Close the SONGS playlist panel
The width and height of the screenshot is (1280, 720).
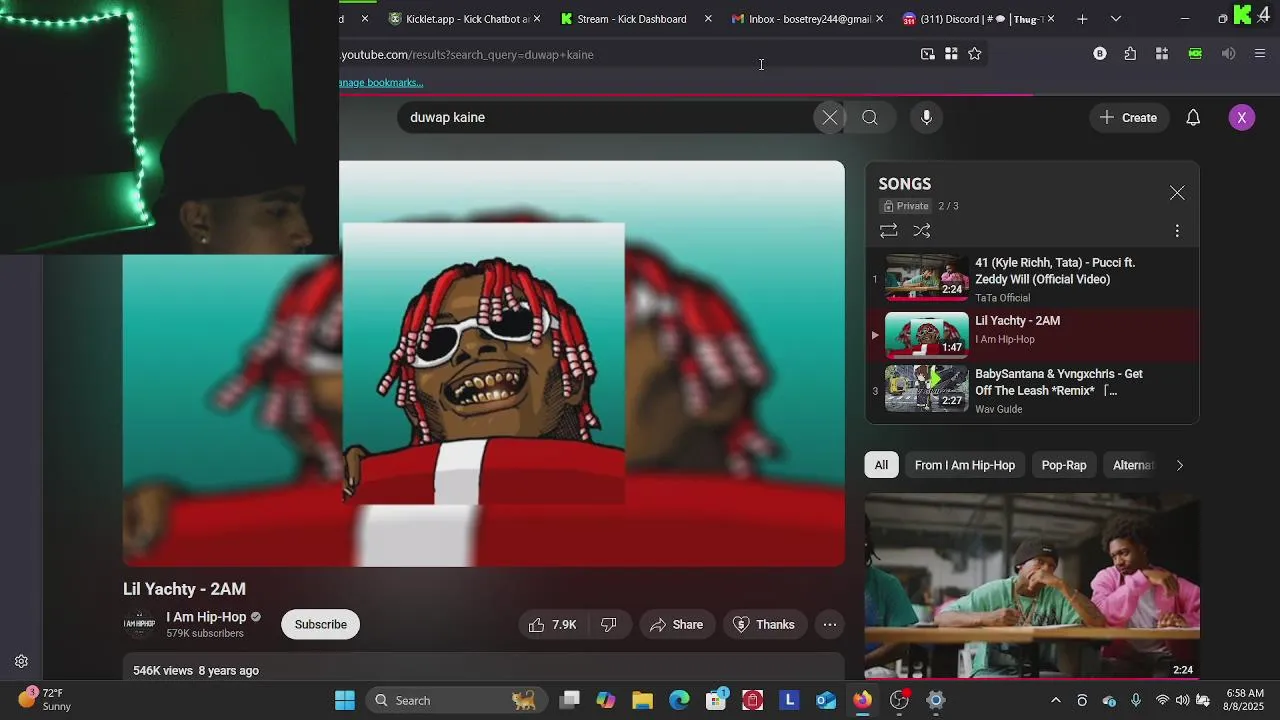pos(1177,193)
